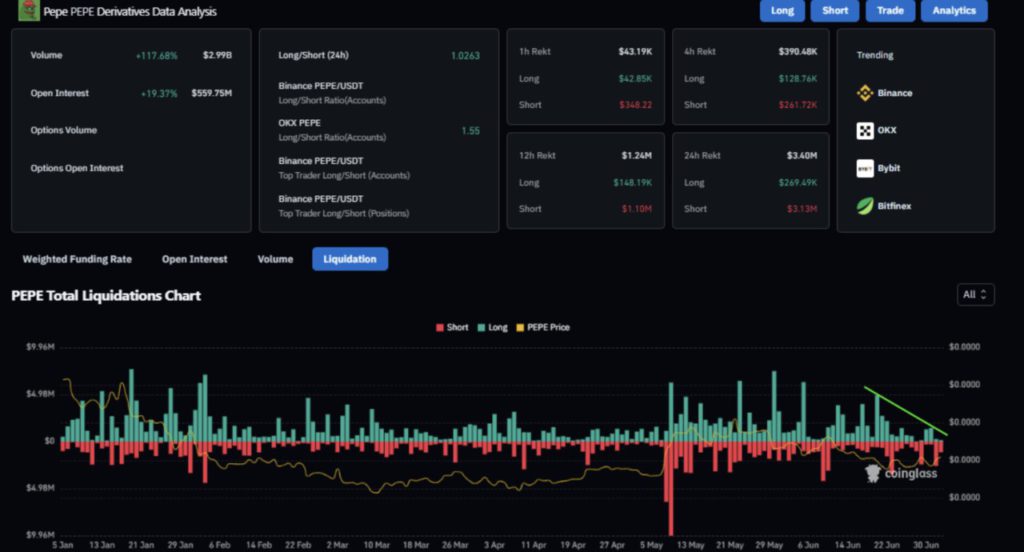Click the blue Long button
Viewport: 1024px width, 552px height.
point(782,10)
